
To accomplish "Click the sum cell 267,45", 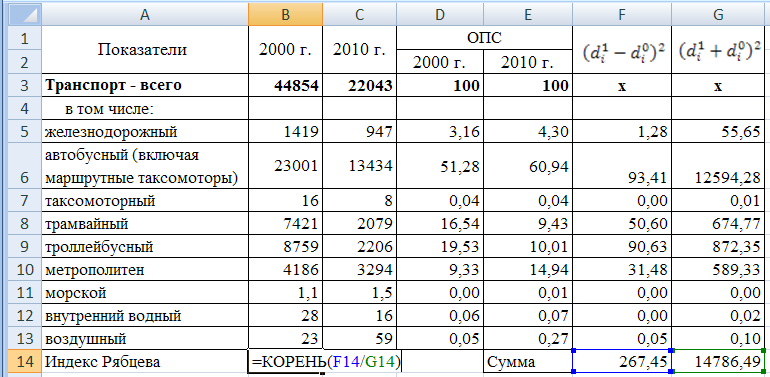I will tap(622, 362).
